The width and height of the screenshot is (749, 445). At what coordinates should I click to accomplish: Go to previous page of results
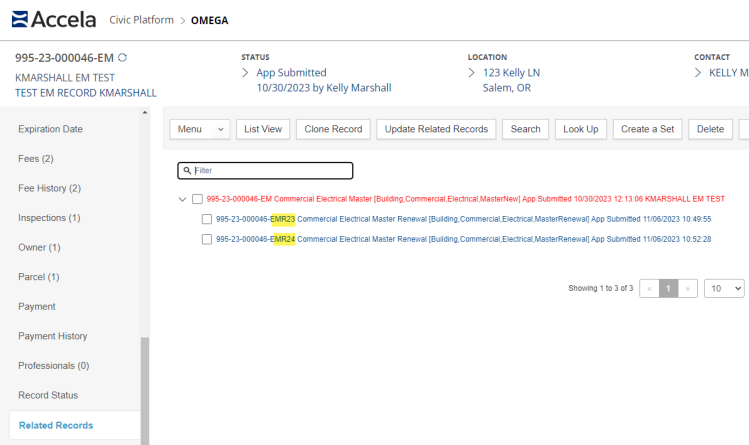coord(649,288)
